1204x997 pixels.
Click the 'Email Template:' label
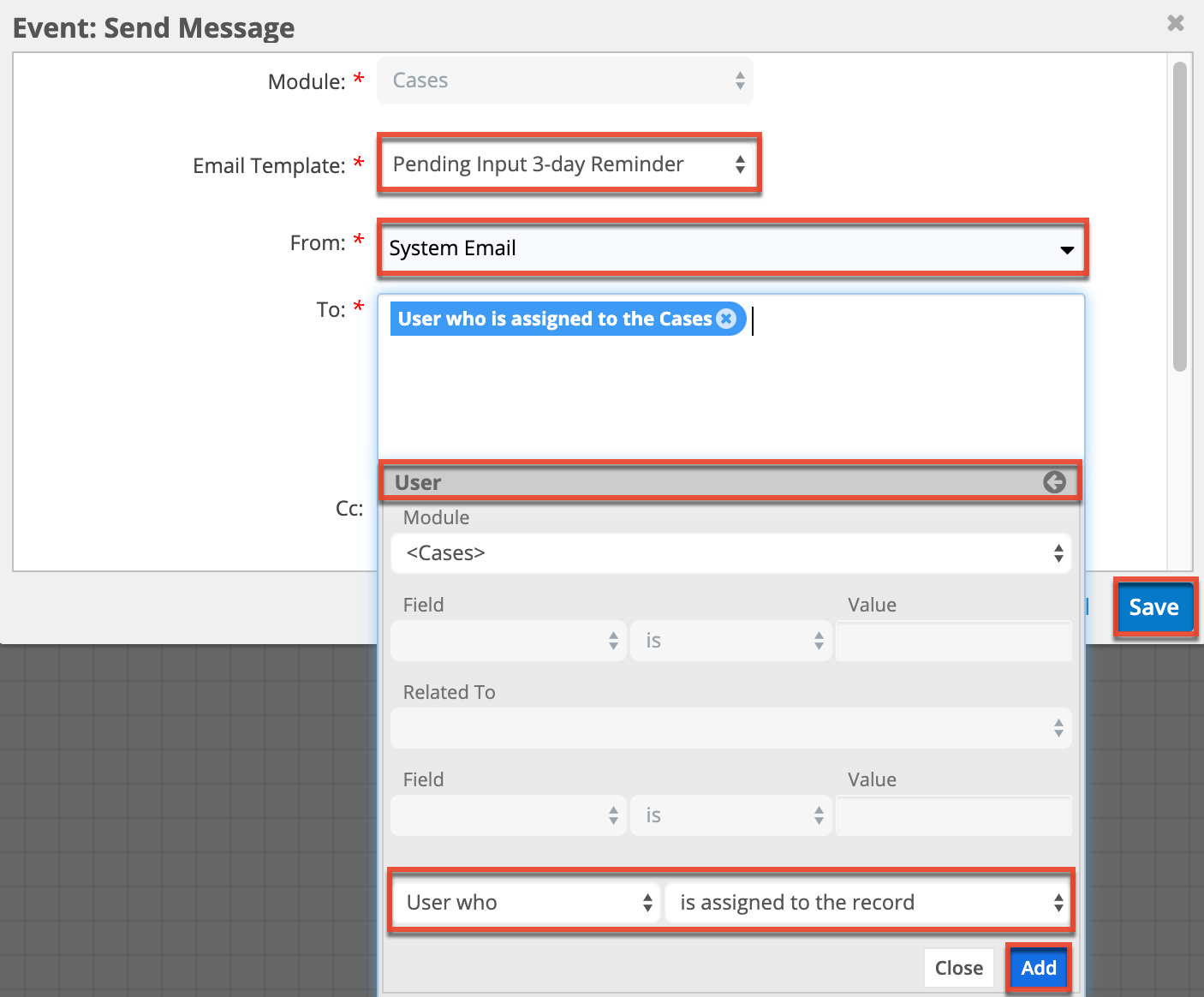pyautogui.click(x=269, y=165)
